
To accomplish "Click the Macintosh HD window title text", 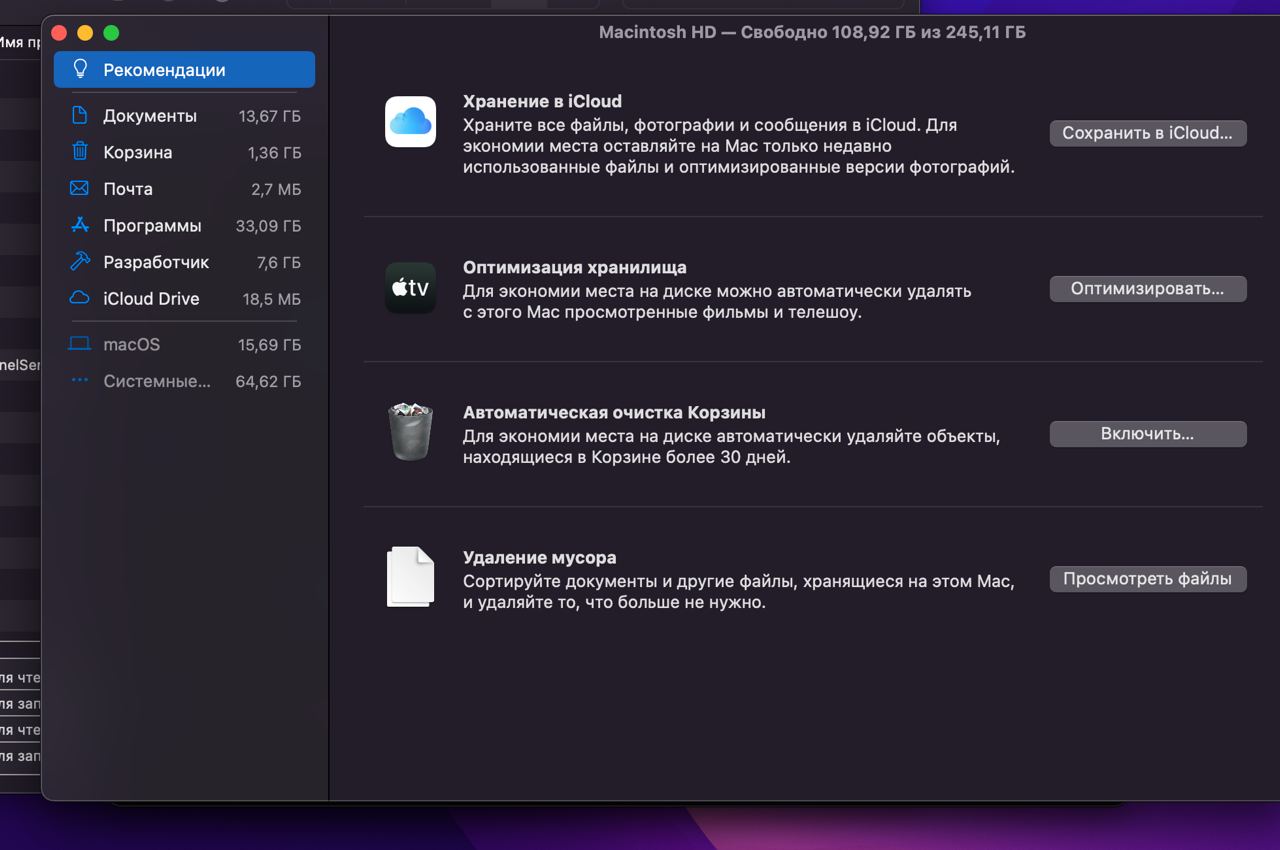I will pyautogui.click(x=812, y=32).
